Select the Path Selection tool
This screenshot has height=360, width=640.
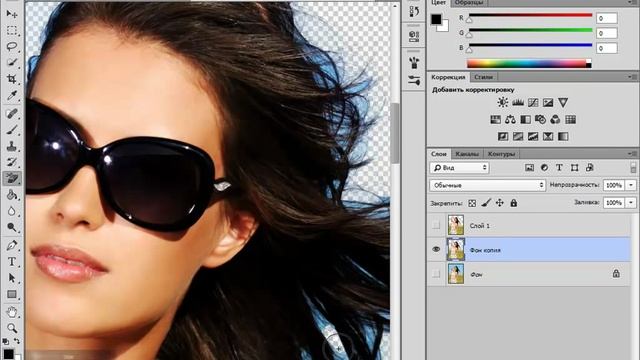(11, 278)
